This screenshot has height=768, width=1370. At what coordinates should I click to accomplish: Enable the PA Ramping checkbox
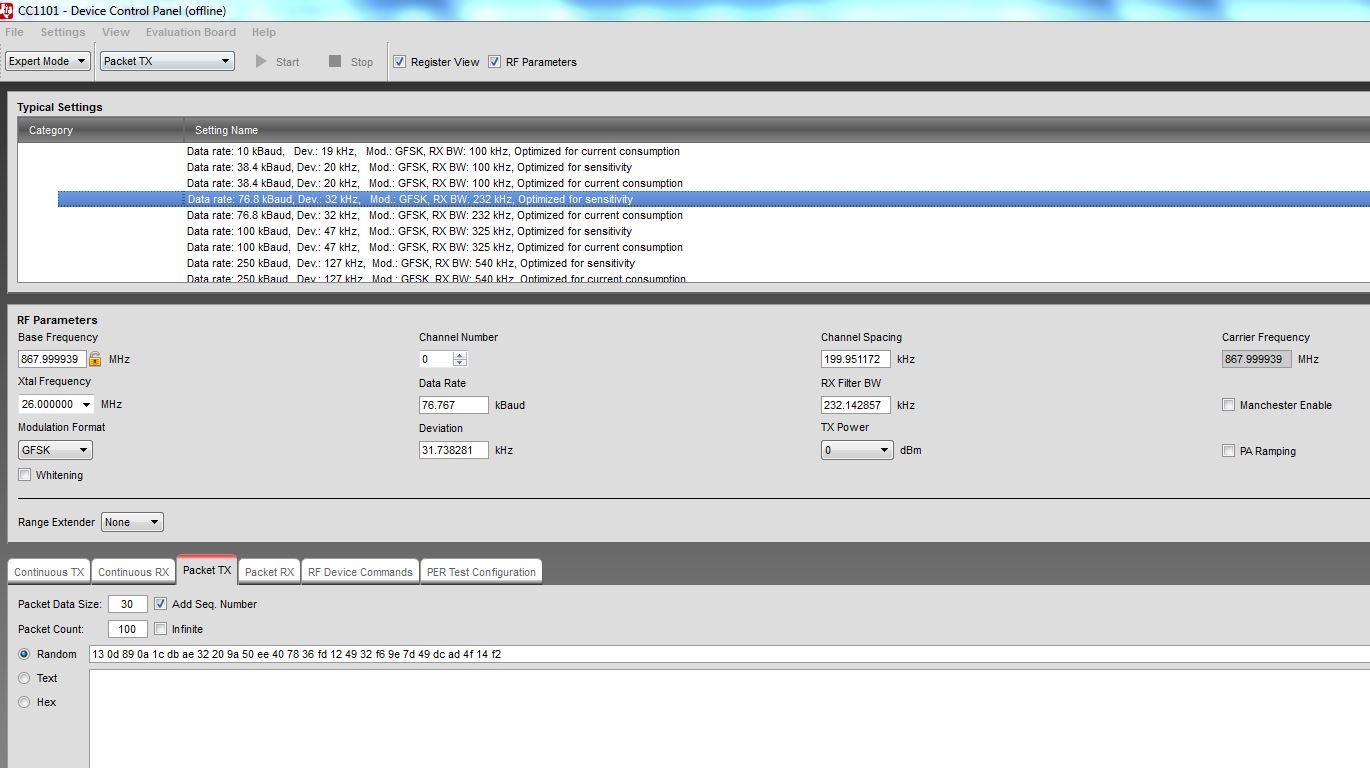1228,451
